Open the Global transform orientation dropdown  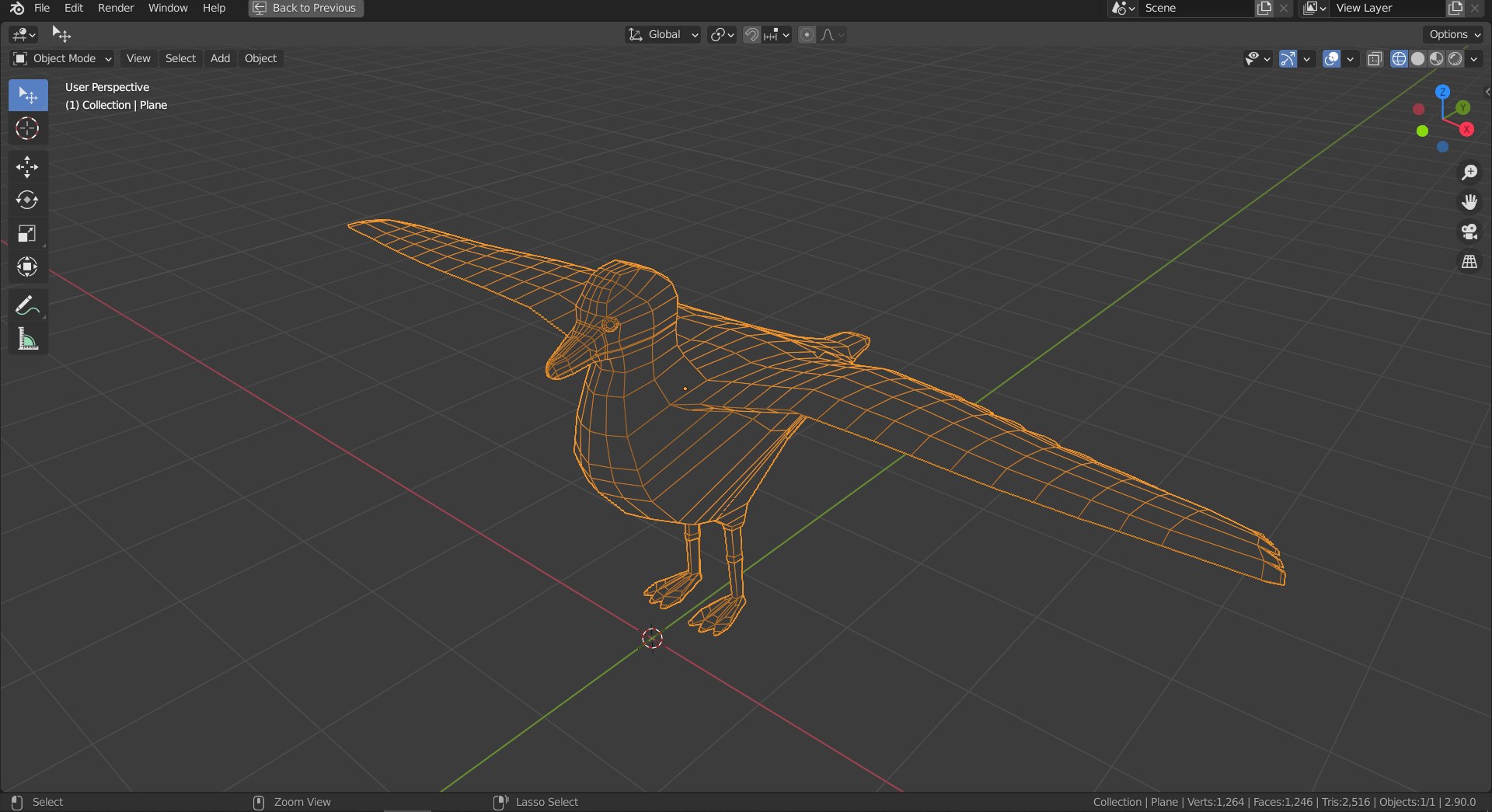663,34
